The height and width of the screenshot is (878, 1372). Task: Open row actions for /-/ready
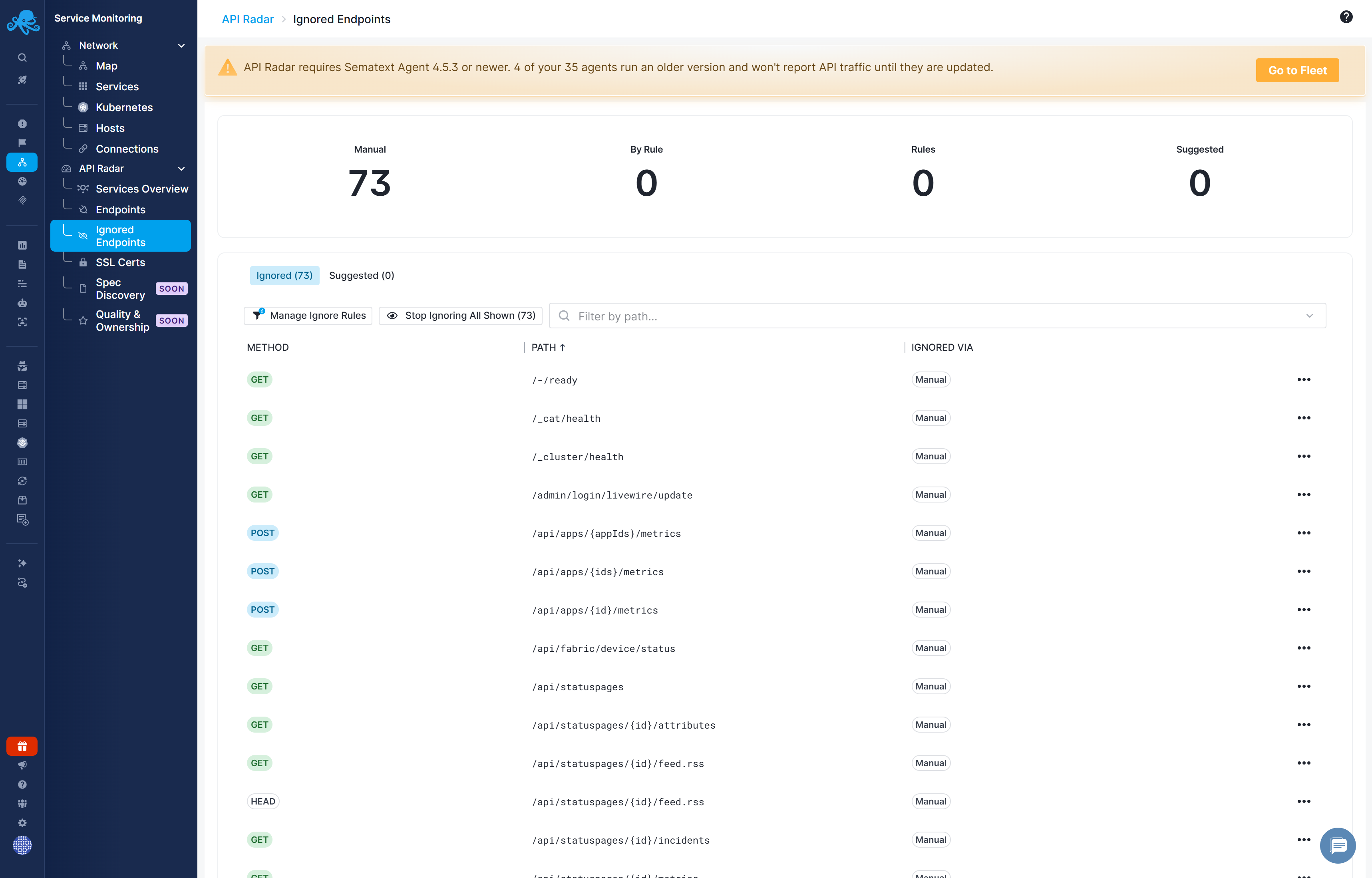[1304, 380]
